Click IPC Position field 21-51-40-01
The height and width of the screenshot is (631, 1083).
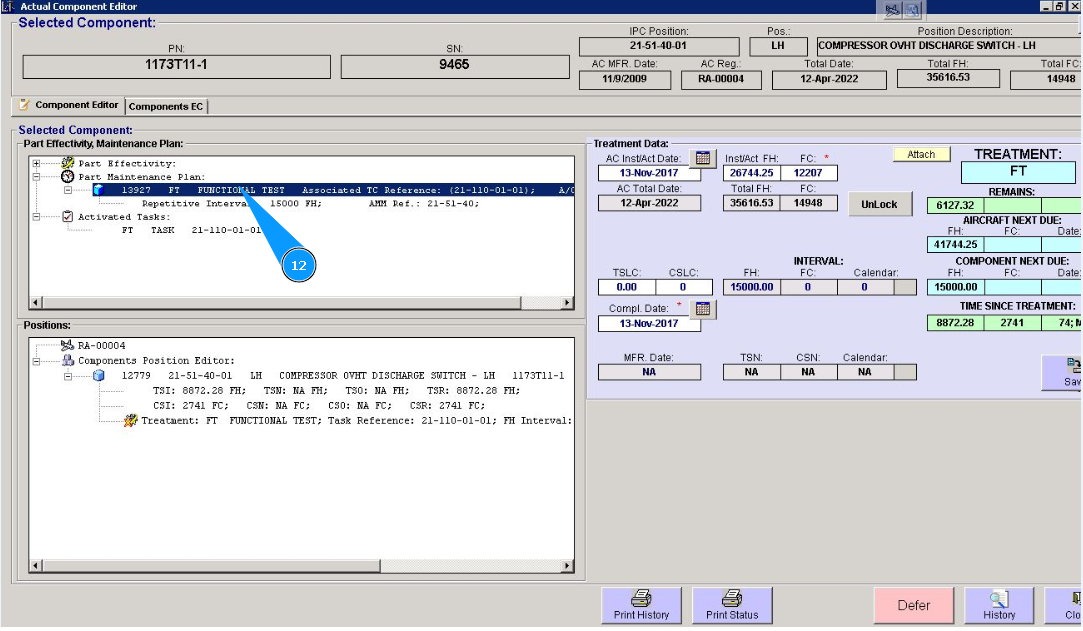658,46
